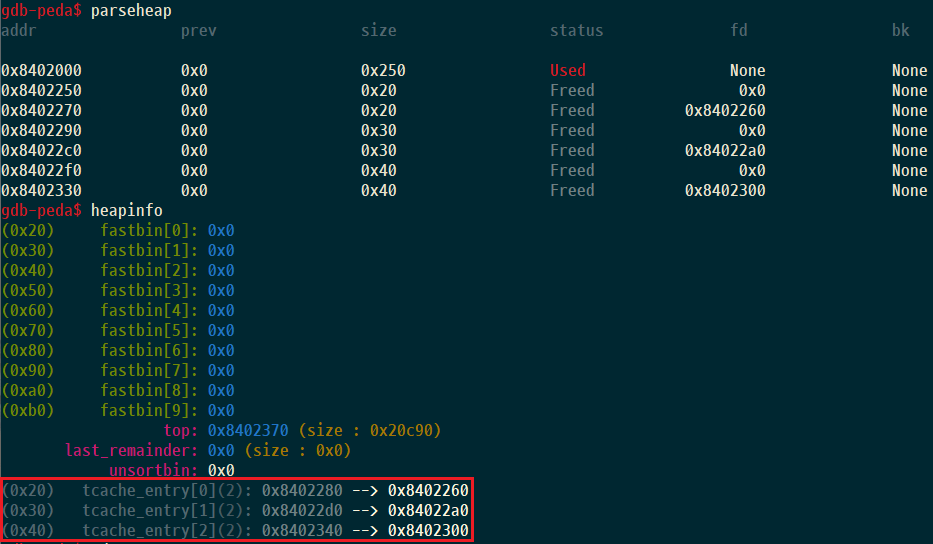Click chunk address 0x8402270

click(x=42, y=111)
